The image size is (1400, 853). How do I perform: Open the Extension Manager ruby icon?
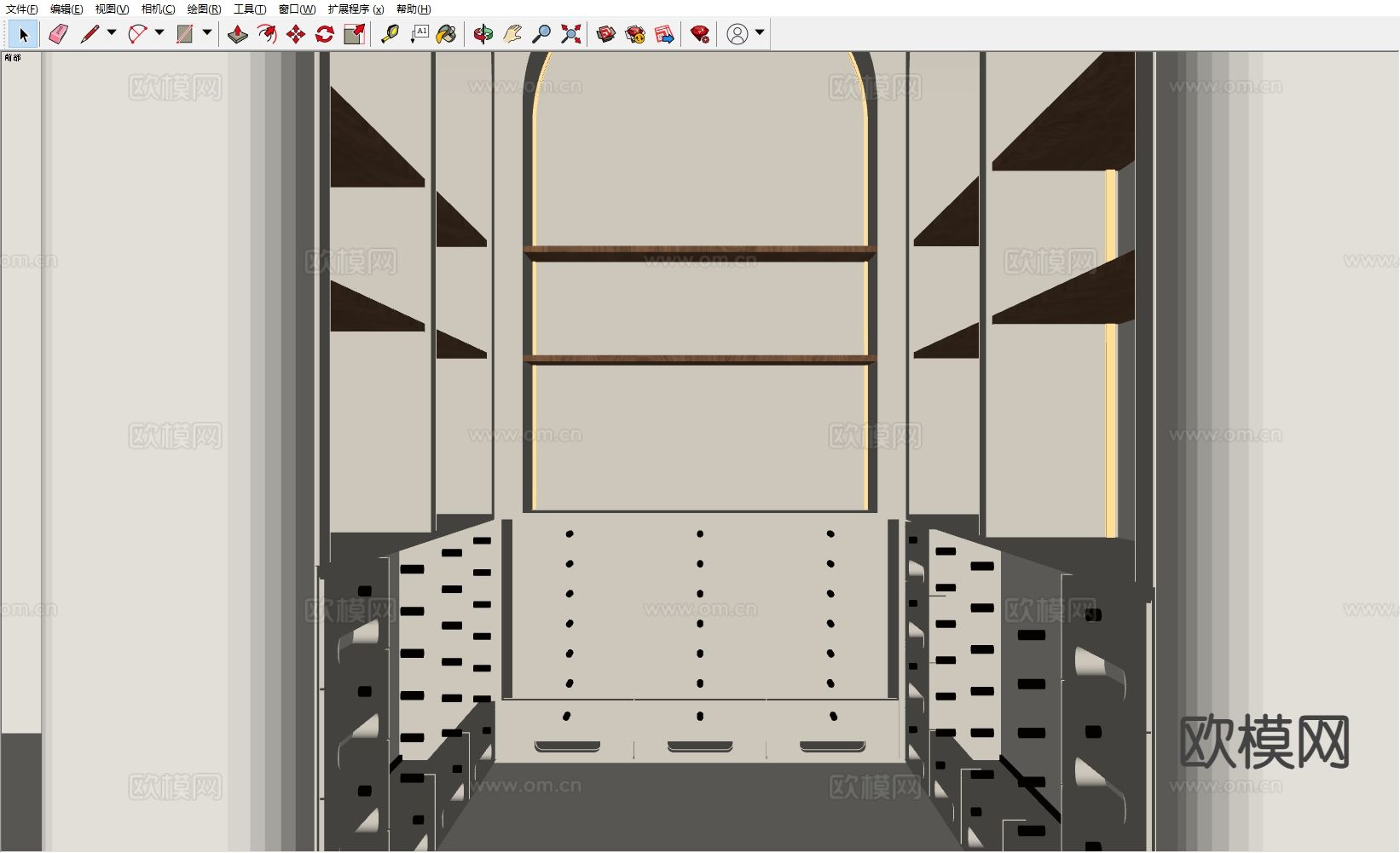pyautogui.click(x=700, y=34)
